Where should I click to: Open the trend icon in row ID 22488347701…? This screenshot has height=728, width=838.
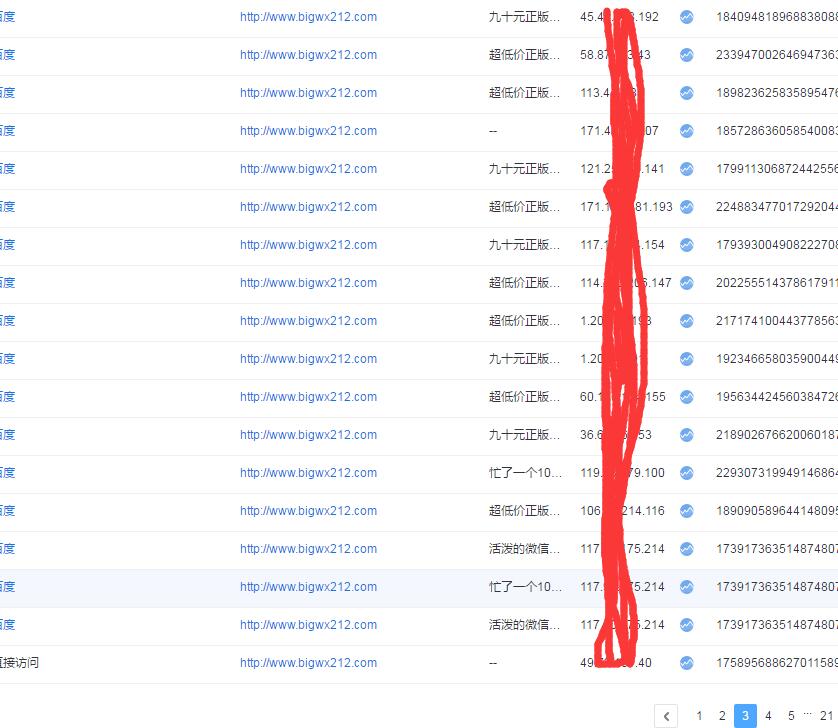(687, 207)
